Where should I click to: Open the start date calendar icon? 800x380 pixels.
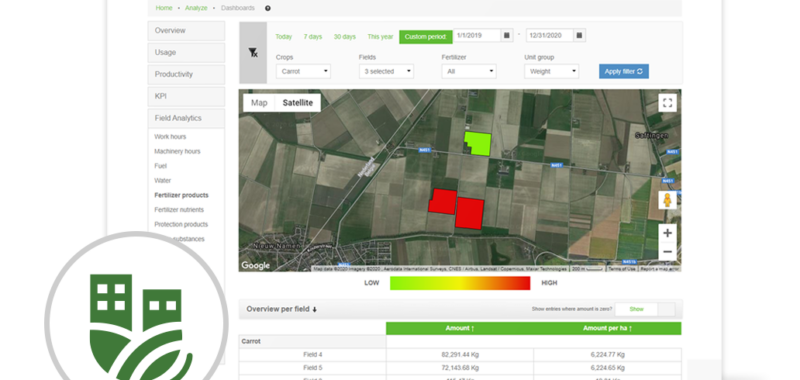507,35
